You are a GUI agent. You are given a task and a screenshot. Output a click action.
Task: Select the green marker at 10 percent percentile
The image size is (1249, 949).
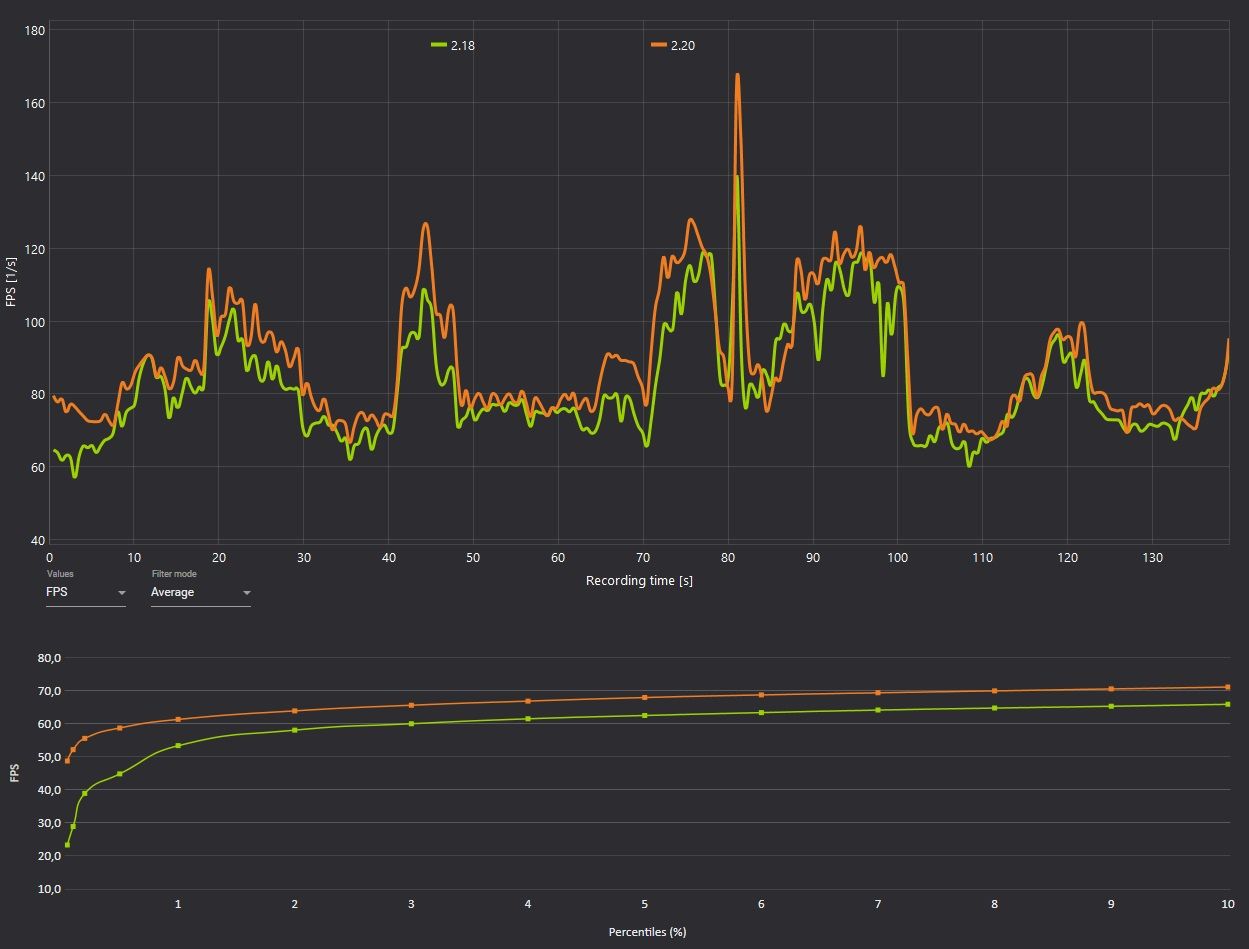1227,704
